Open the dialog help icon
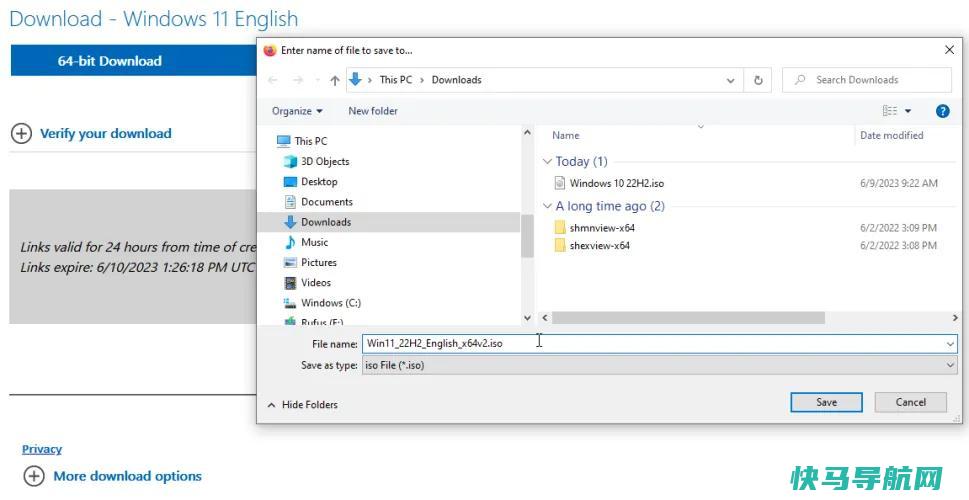This screenshot has width=969, height=500. click(942, 111)
